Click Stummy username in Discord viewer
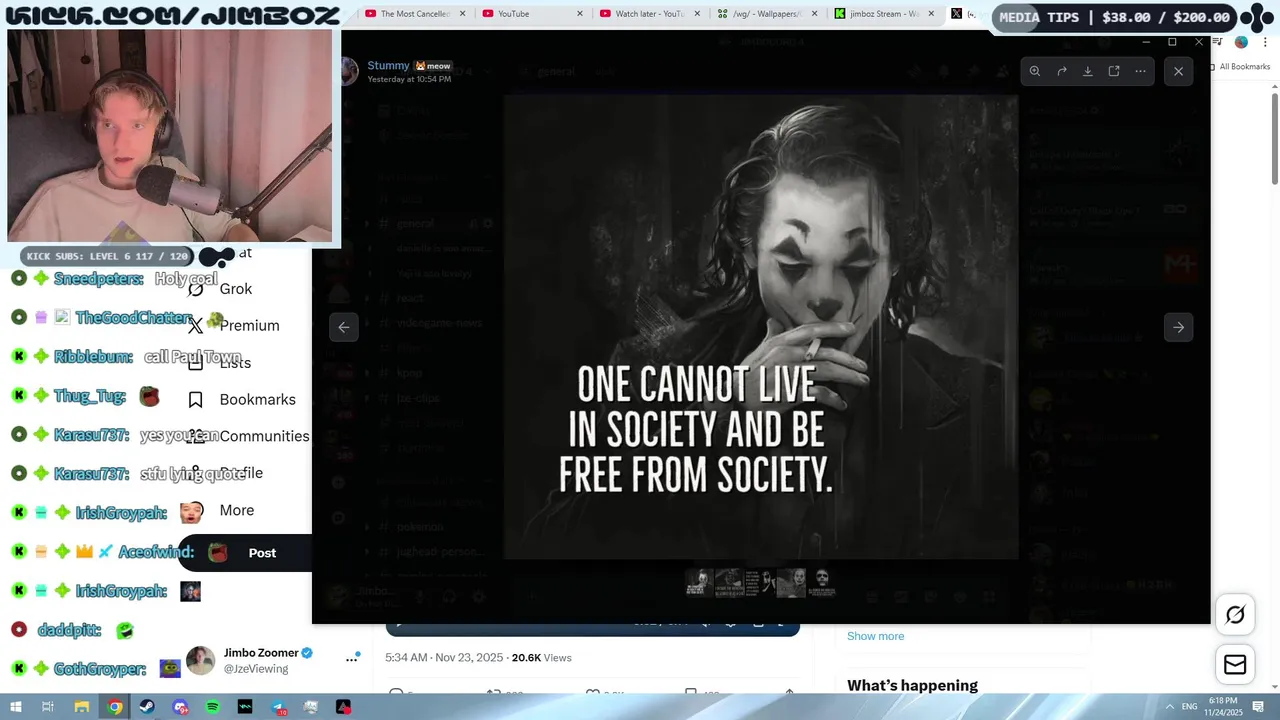Image resolution: width=1280 pixels, height=720 pixels. [388, 66]
